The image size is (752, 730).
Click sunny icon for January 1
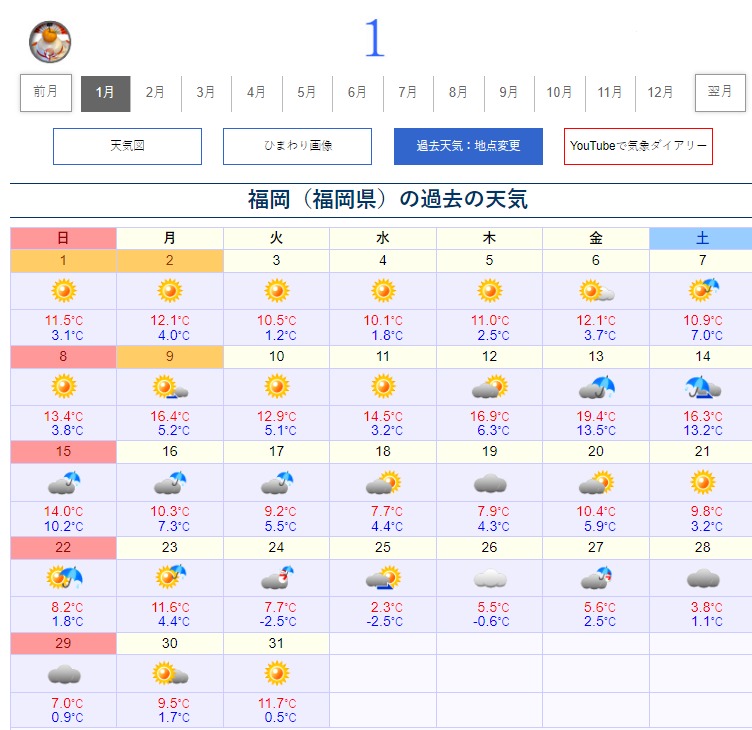click(64, 291)
